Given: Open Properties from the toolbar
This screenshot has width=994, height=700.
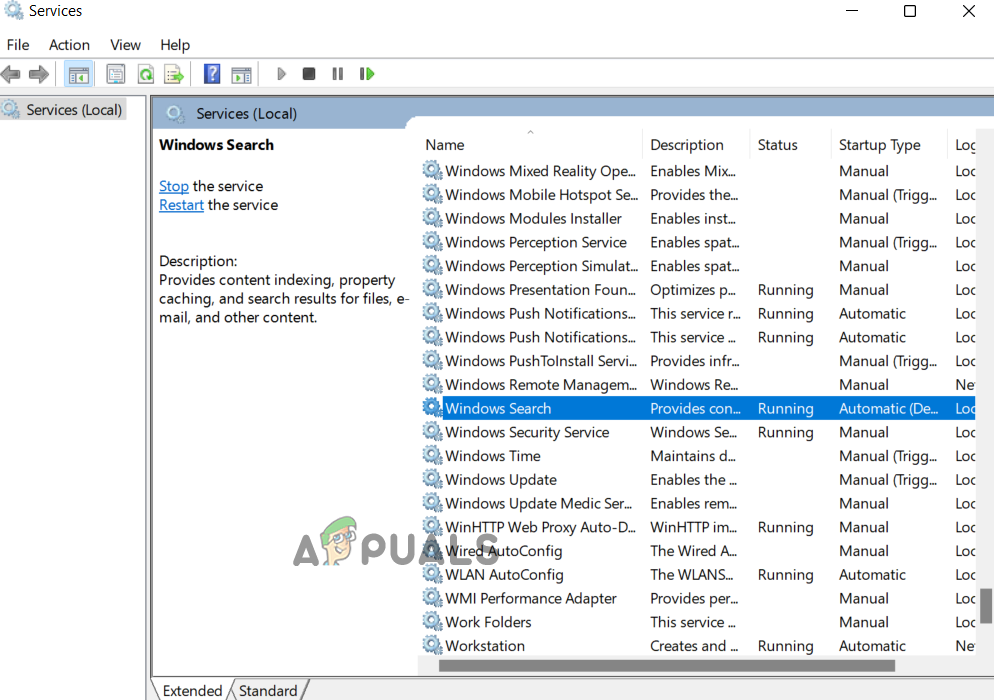Looking at the screenshot, I should (116, 74).
